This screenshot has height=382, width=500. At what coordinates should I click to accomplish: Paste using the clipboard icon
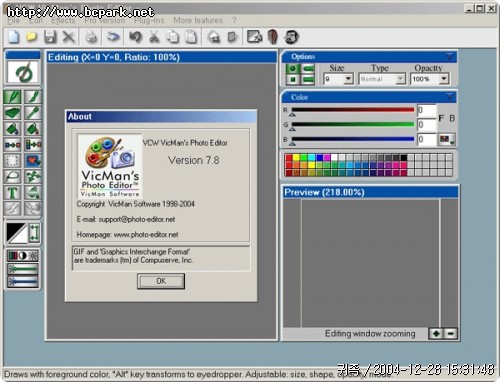[x=191, y=36]
